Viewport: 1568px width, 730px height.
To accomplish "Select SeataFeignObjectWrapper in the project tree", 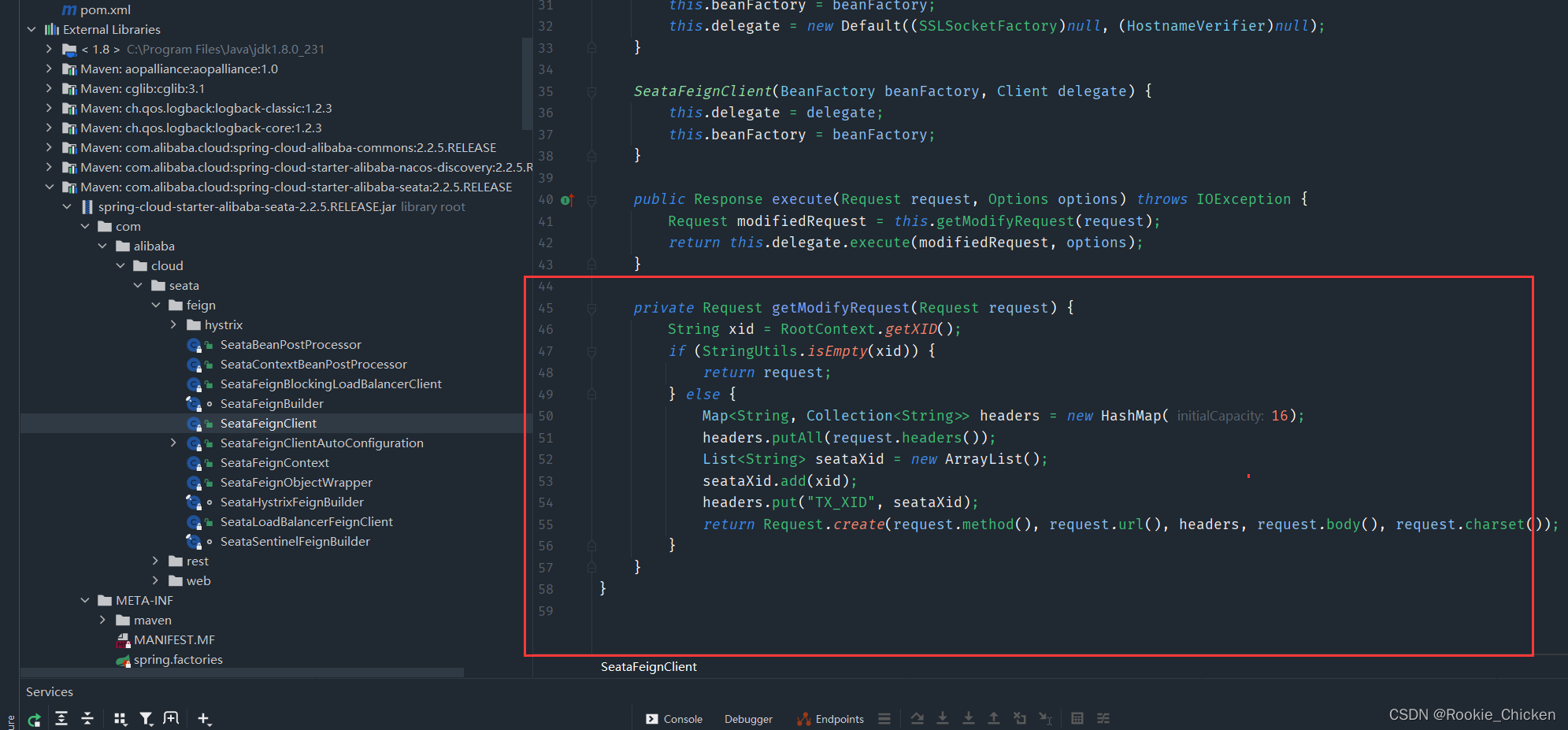I will point(296,483).
